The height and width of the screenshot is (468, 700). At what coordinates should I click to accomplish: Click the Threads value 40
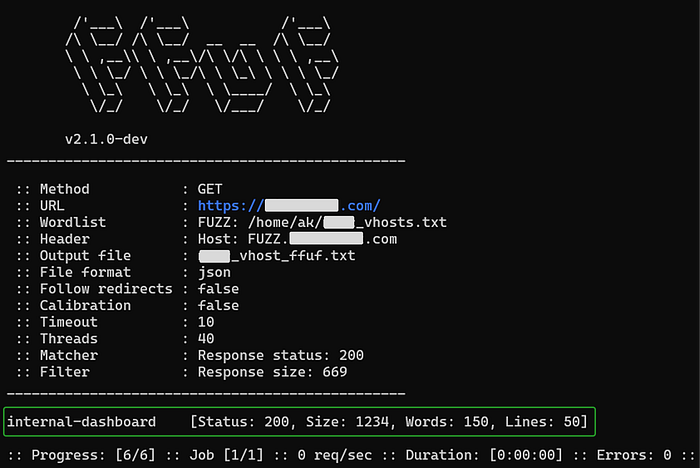(206, 338)
